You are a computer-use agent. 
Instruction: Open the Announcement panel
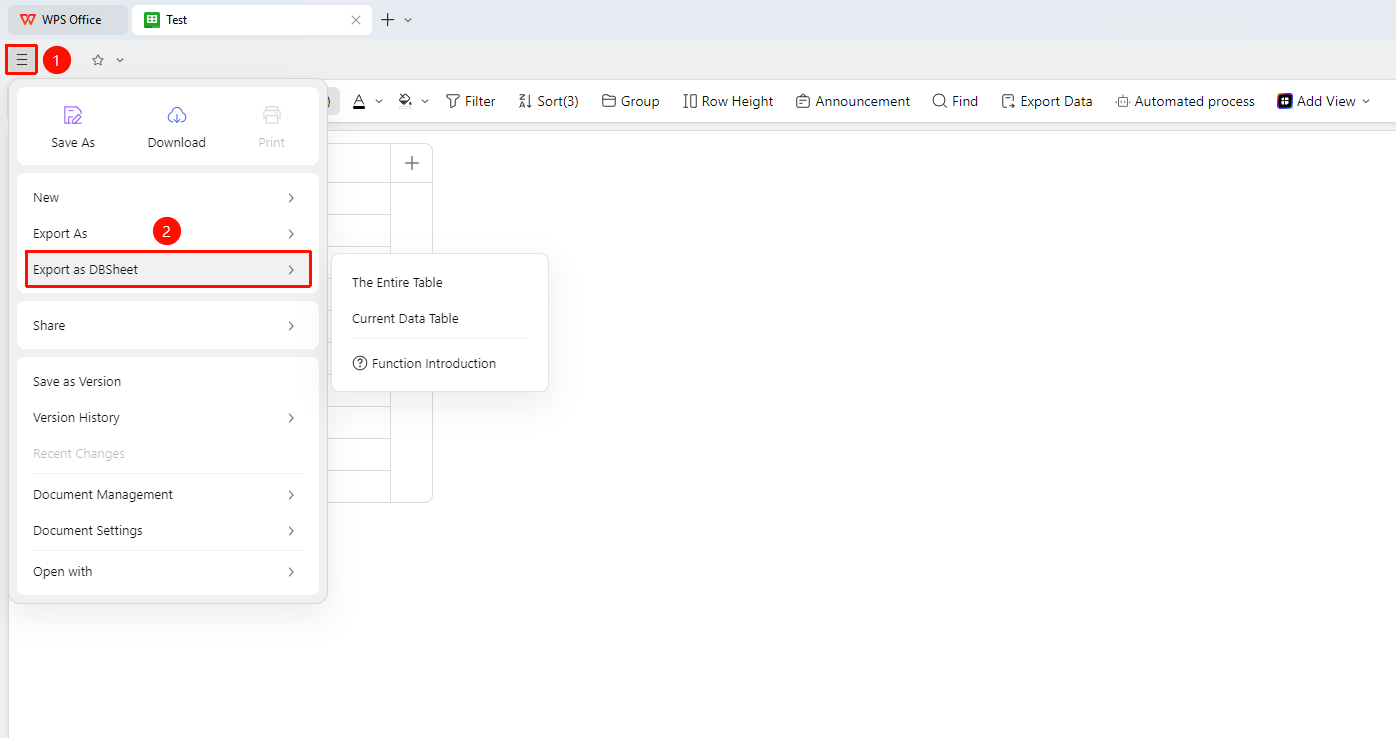[853, 101]
